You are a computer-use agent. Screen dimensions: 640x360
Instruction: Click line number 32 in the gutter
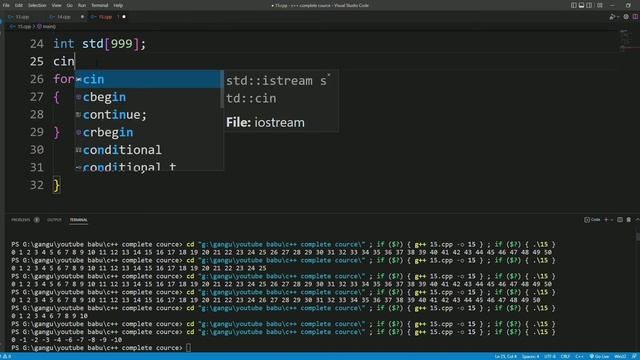pyautogui.click(x=37, y=185)
